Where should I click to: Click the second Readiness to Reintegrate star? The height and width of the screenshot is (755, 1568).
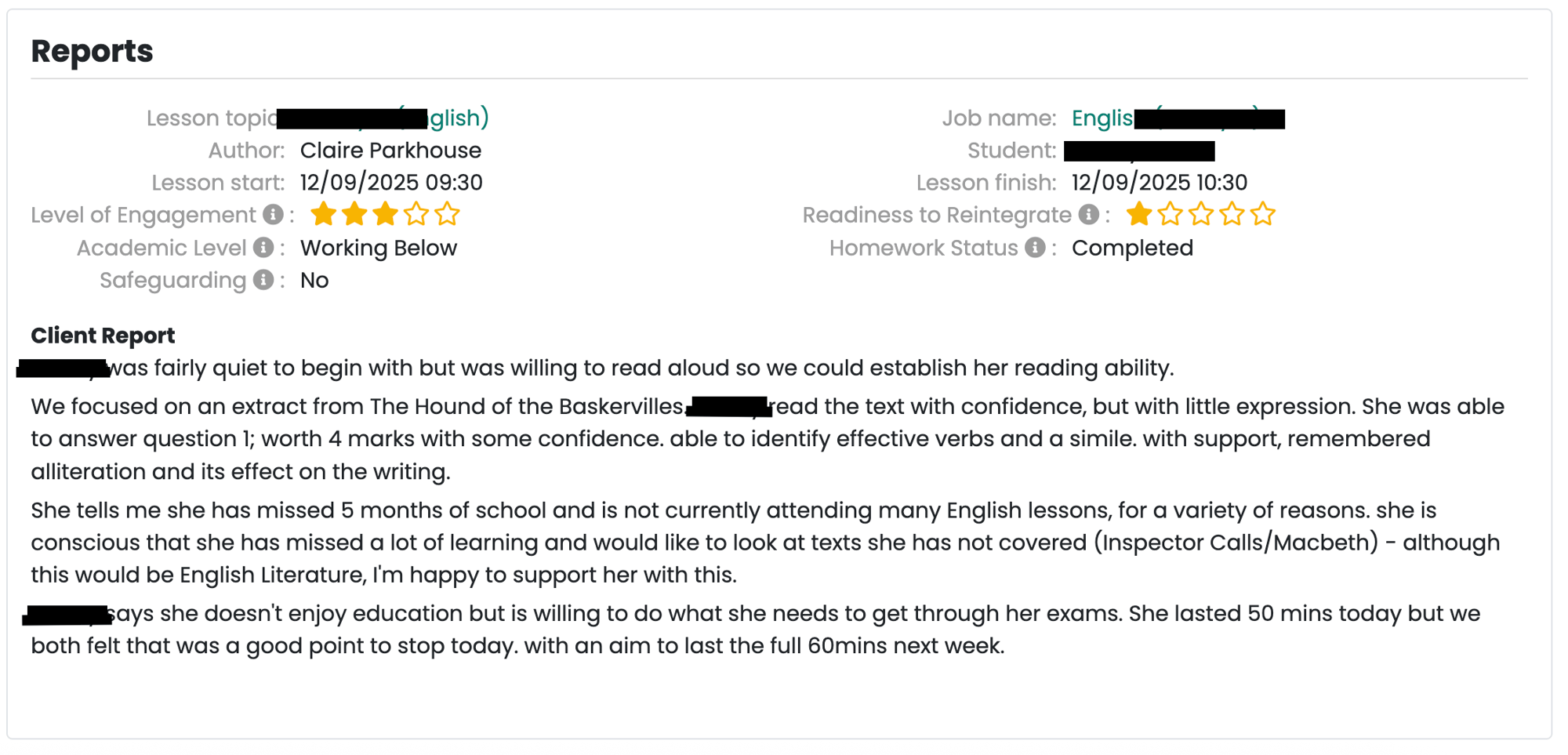click(x=1170, y=213)
